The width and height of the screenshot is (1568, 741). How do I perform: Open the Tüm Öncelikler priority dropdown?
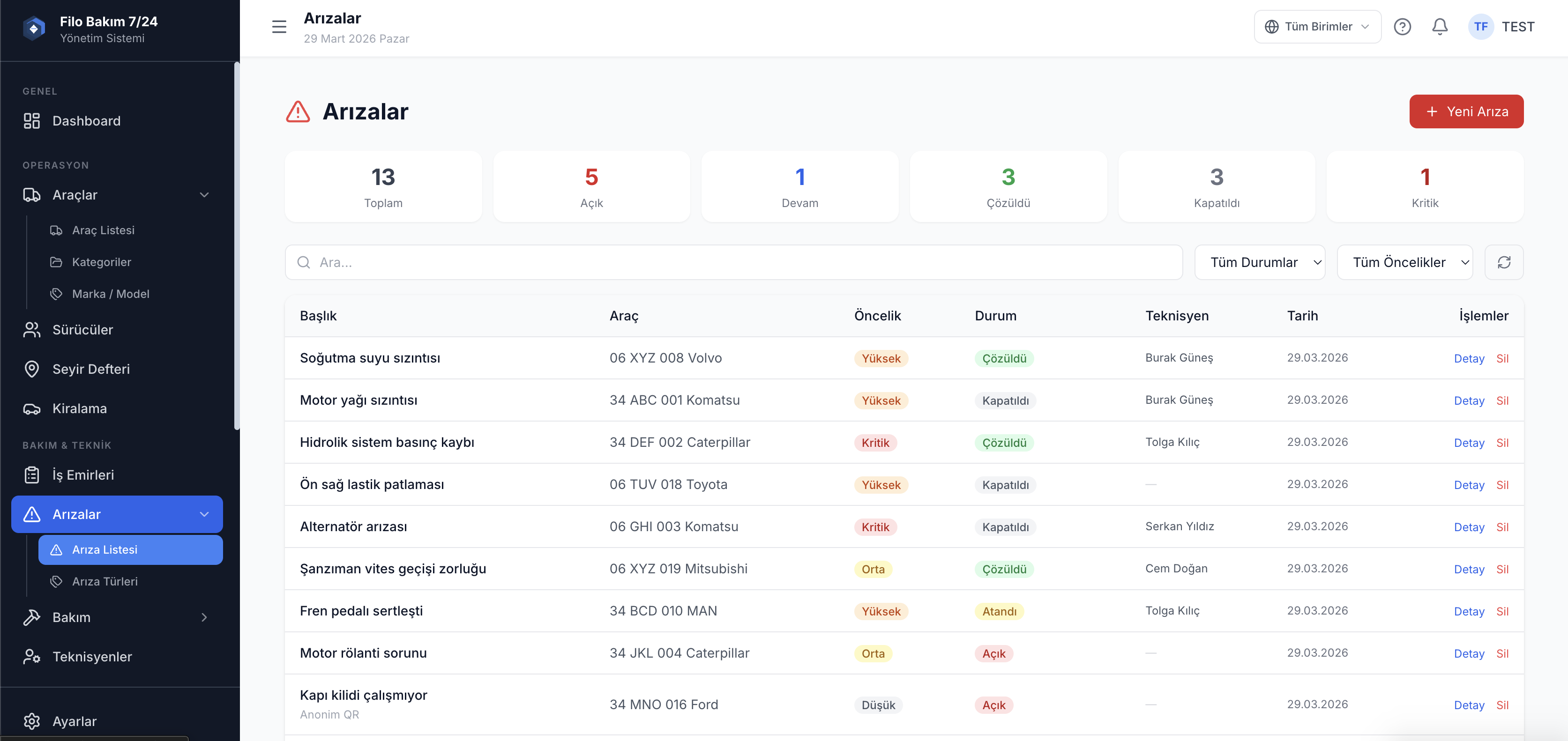pyautogui.click(x=1404, y=262)
